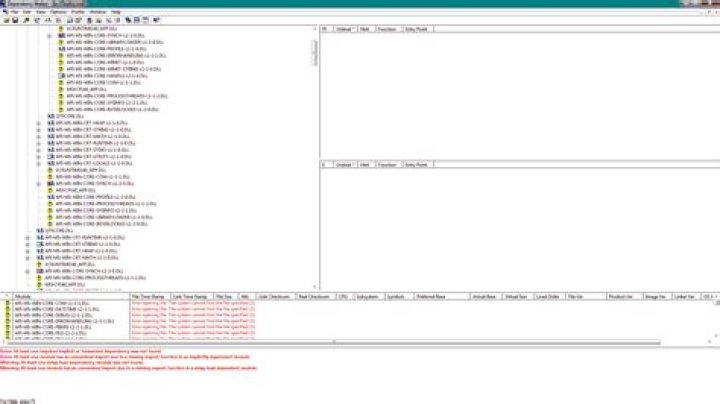Click the error icon beside API-MS-WIN-CORE-DATETIME in module list
Viewport: 720px width, 404px height.
pos(7,309)
